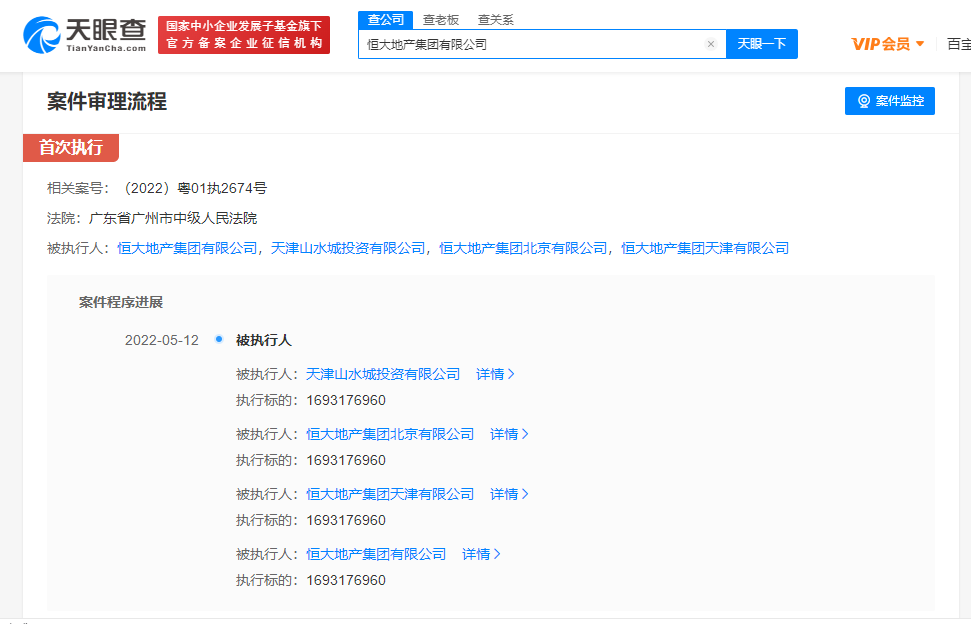Screen dimensions: 971x624
Task: Open 恒大地产集团有限公司 link in 案件程序进展
Action: point(376,555)
